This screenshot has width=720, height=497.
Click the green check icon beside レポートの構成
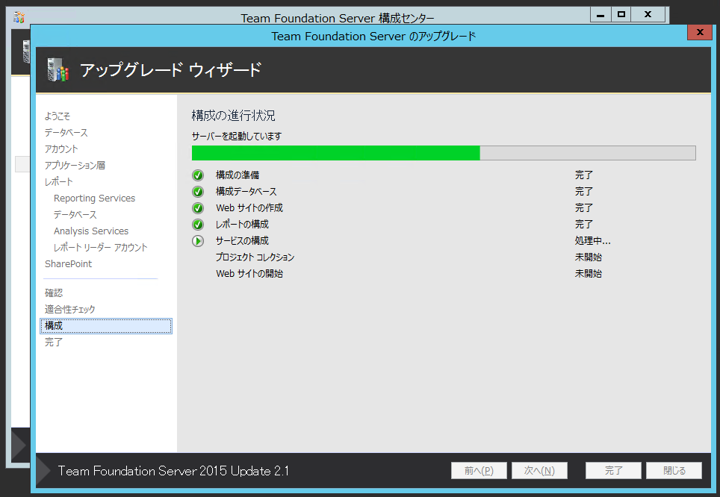point(198,225)
